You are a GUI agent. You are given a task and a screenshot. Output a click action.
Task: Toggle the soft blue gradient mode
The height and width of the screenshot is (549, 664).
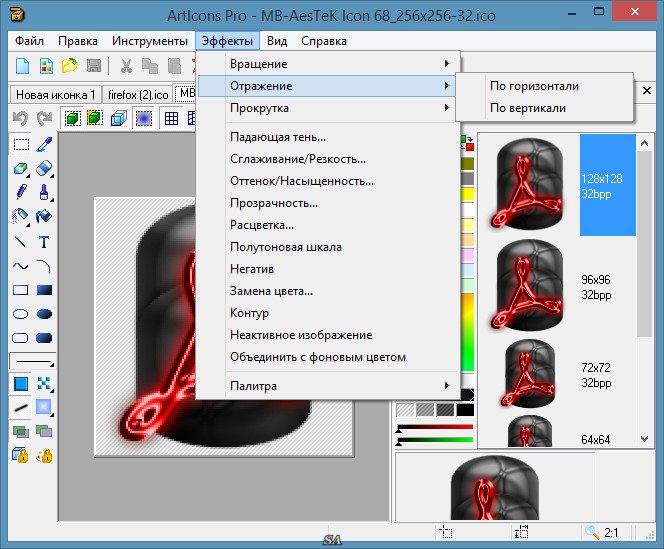44,408
